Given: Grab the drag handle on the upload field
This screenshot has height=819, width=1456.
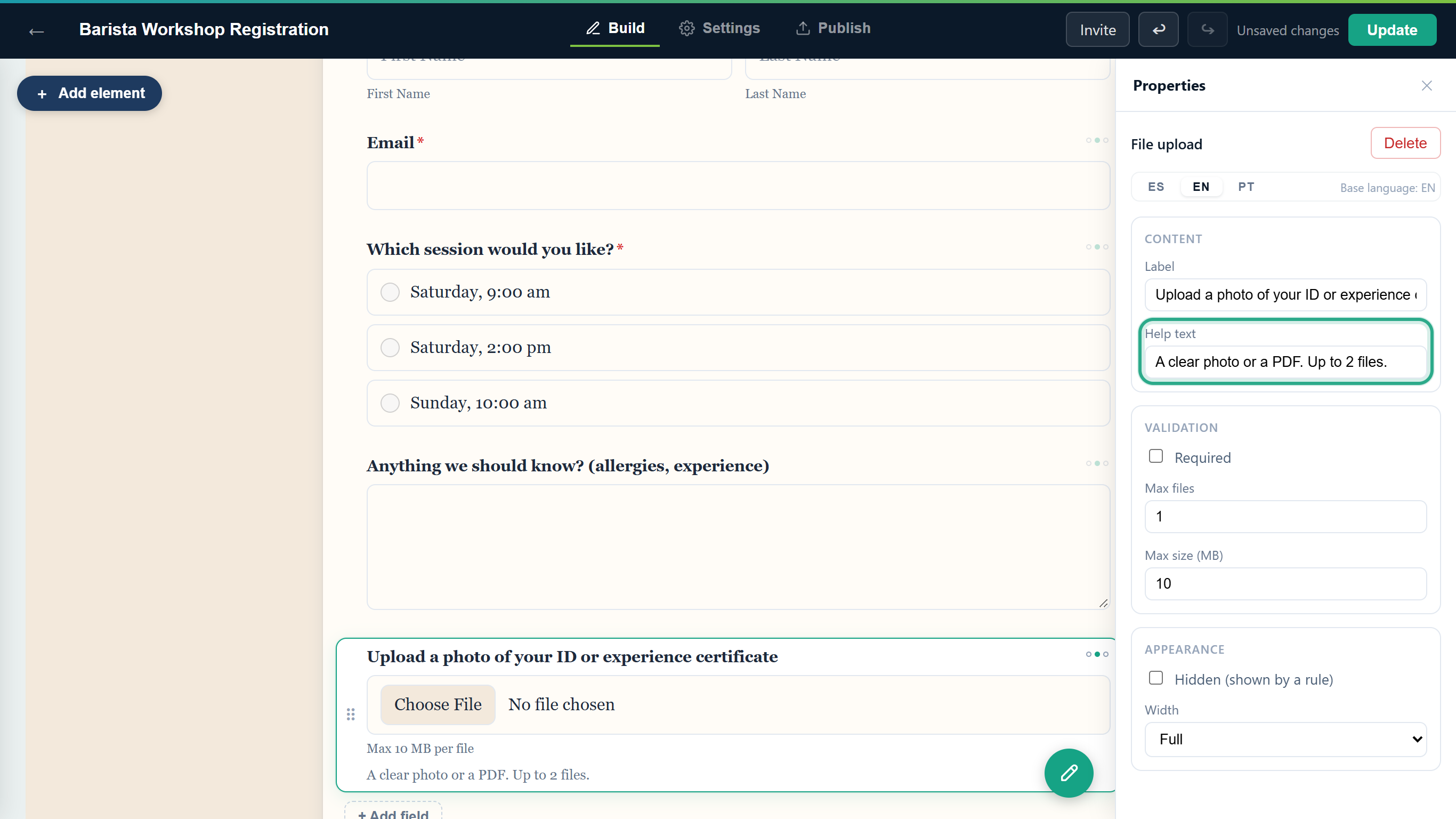Looking at the screenshot, I should pos(351,715).
